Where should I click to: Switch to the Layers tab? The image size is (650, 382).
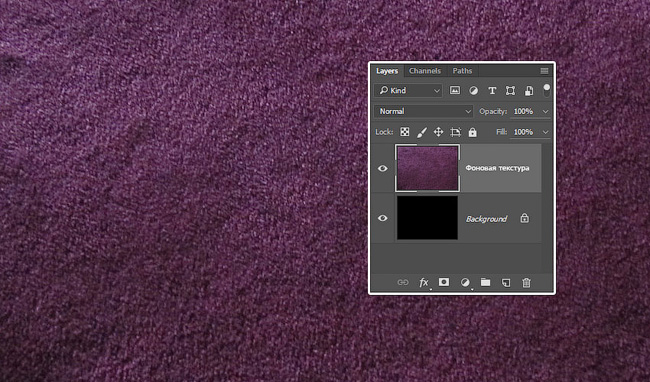[387, 71]
